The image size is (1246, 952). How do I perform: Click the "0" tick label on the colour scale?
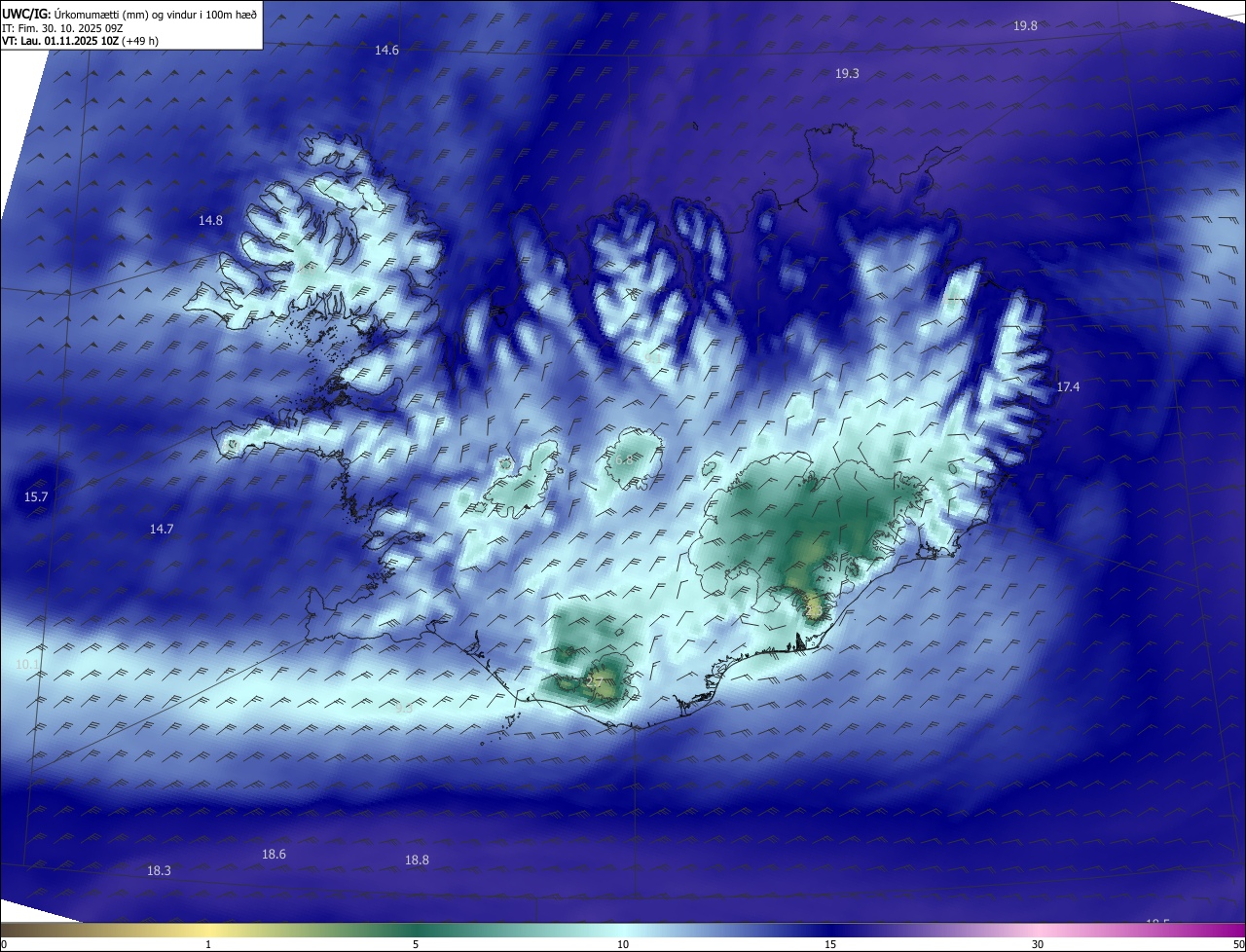(4, 944)
